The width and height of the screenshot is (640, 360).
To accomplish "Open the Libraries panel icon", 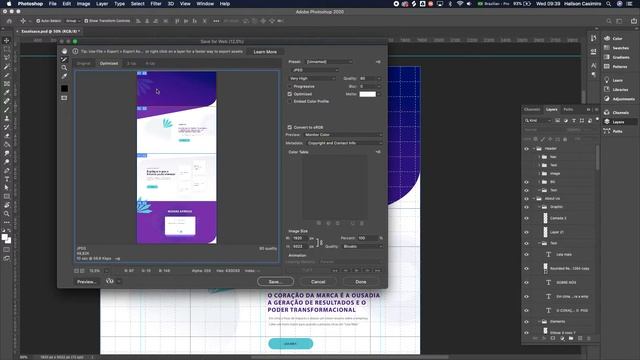I will [x=607, y=89].
